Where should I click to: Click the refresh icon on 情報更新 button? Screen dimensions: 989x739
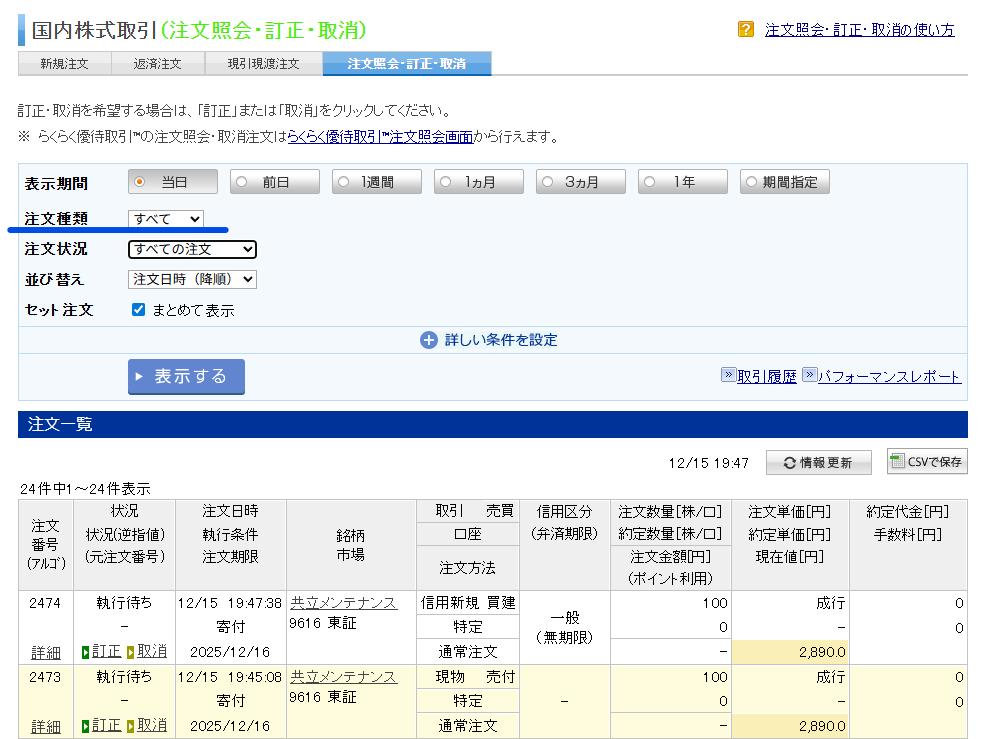coord(789,463)
